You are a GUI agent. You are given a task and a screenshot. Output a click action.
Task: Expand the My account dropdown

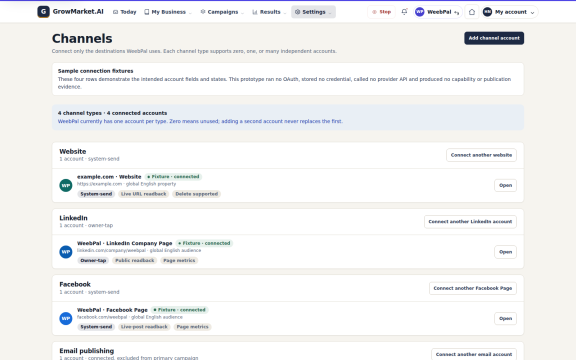click(x=510, y=12)
